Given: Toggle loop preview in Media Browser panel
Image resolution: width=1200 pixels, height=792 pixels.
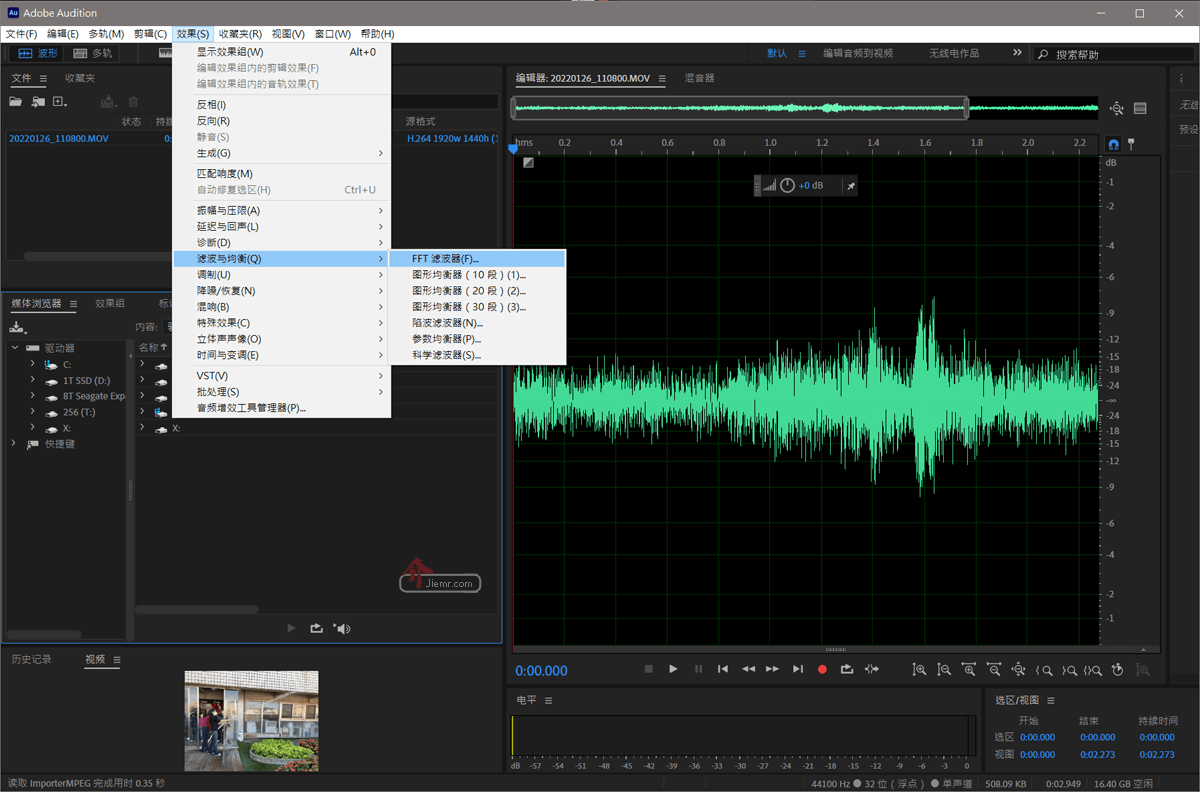Looking at the screenshot, I should click(317, 628).
